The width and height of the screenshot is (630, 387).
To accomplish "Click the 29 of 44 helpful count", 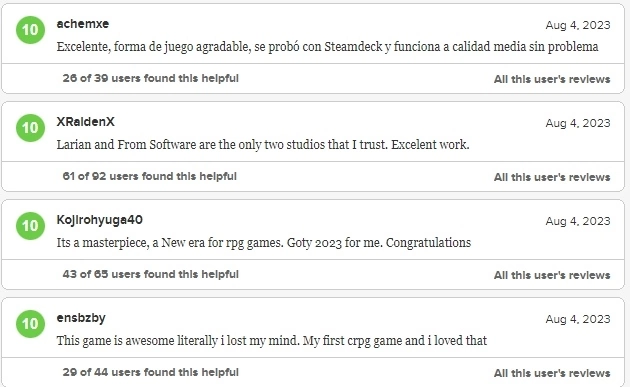I will (151, 372).
